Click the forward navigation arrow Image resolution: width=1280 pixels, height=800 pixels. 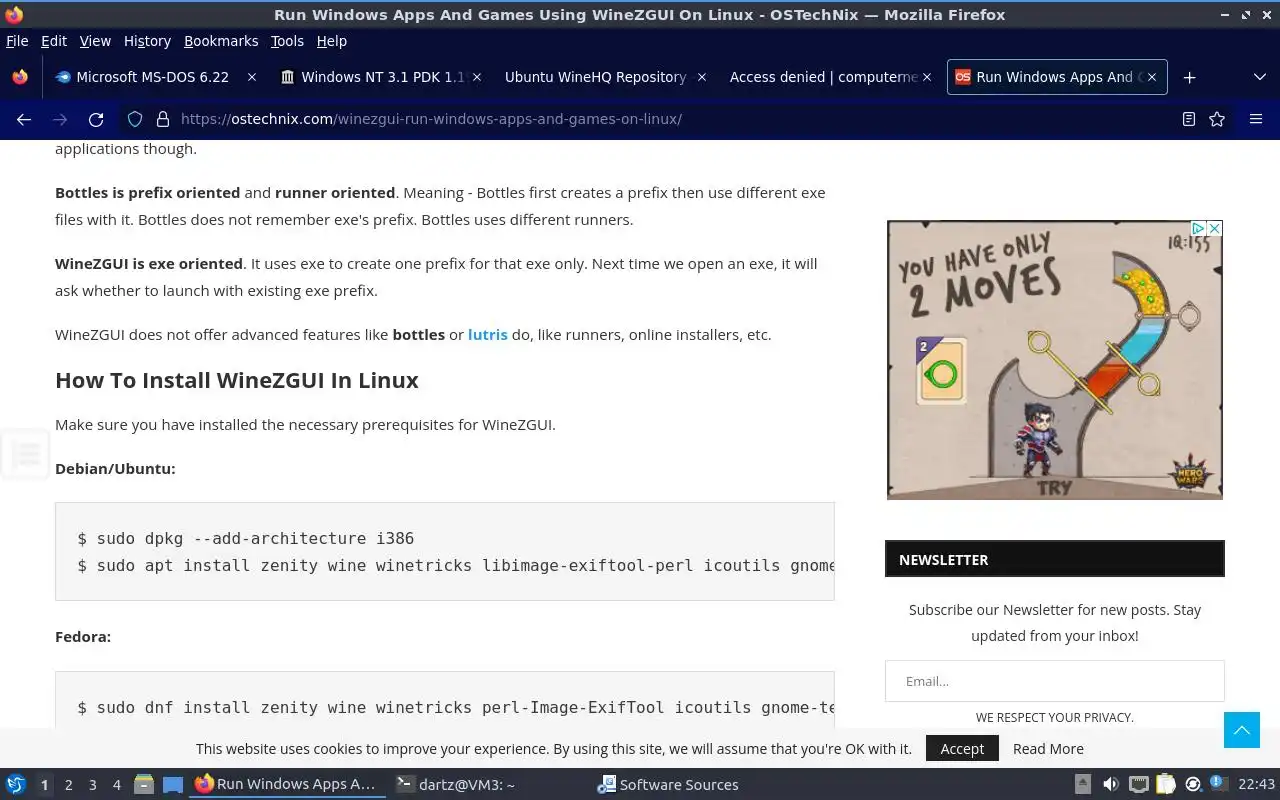pos(60,119)
